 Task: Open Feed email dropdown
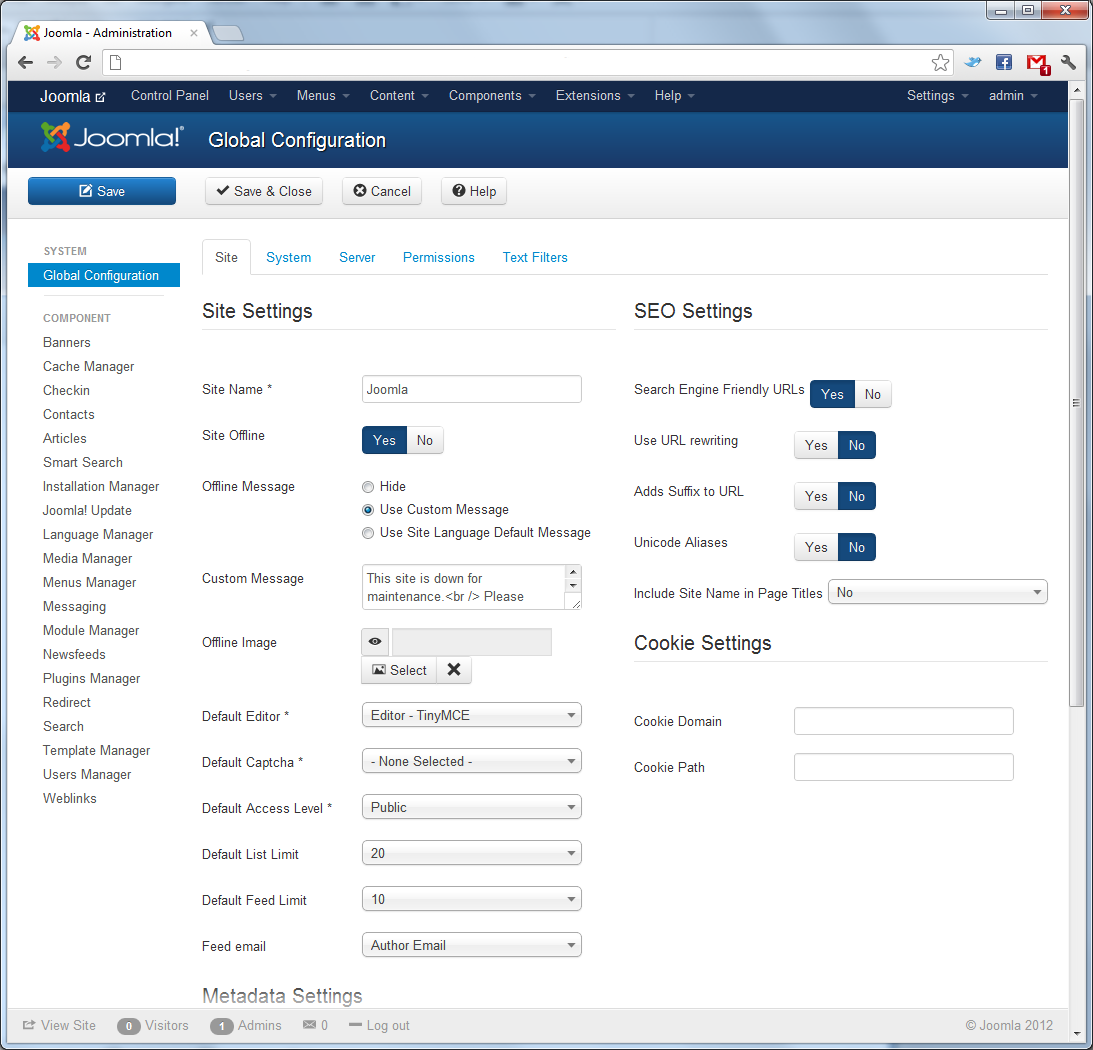472,945
